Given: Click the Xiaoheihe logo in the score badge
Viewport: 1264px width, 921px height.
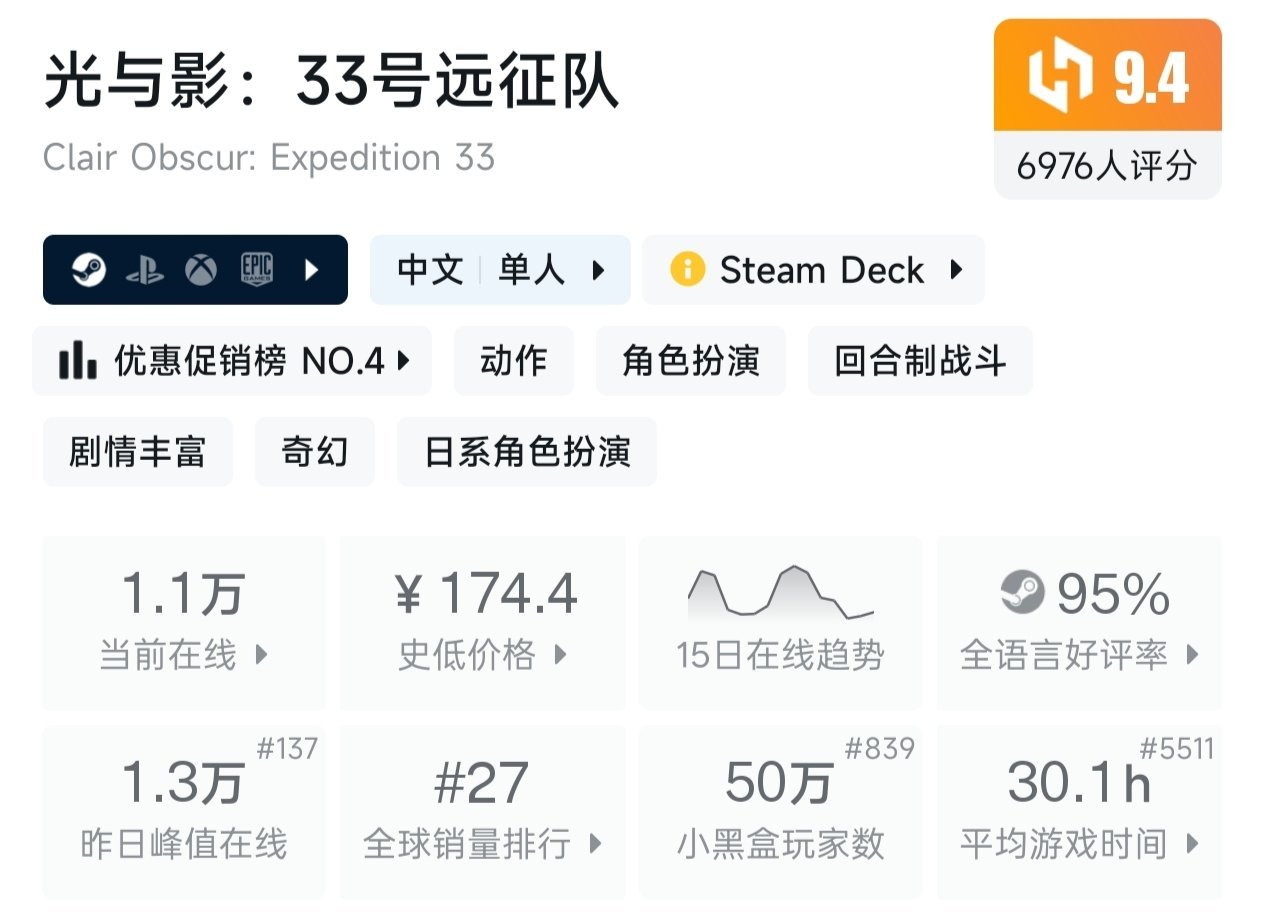Looking at the screenshot, I should [1060, 79].
